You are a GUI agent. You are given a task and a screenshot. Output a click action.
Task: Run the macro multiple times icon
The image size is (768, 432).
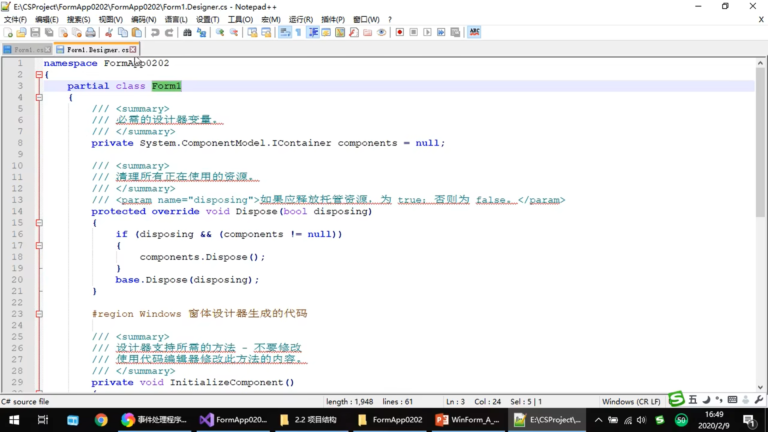(x=441, y=32)
